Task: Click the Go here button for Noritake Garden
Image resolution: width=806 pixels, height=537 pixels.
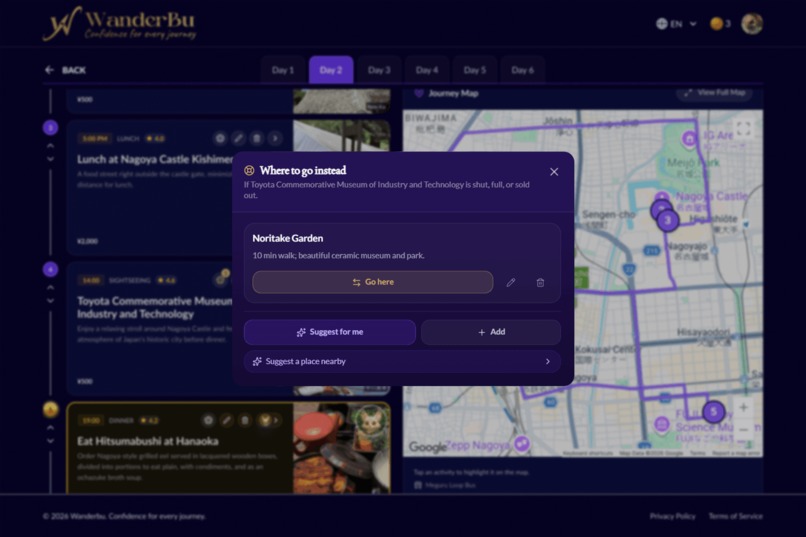Action: click(x=373, y=282)
